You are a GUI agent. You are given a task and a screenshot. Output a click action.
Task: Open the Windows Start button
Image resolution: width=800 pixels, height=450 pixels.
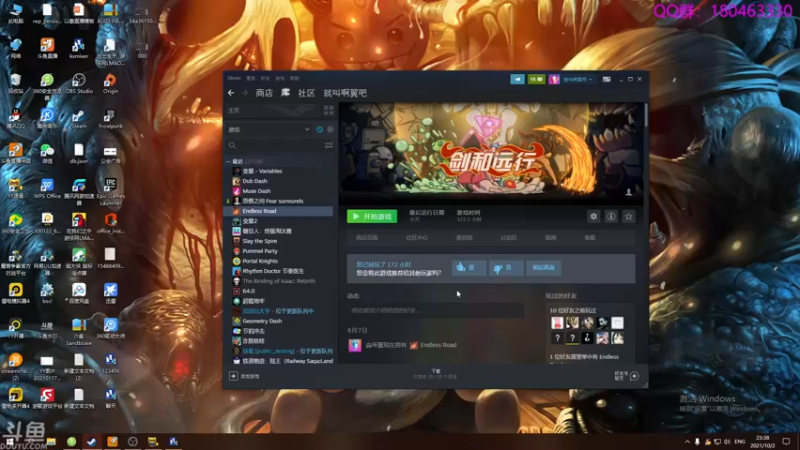[10, 442]
